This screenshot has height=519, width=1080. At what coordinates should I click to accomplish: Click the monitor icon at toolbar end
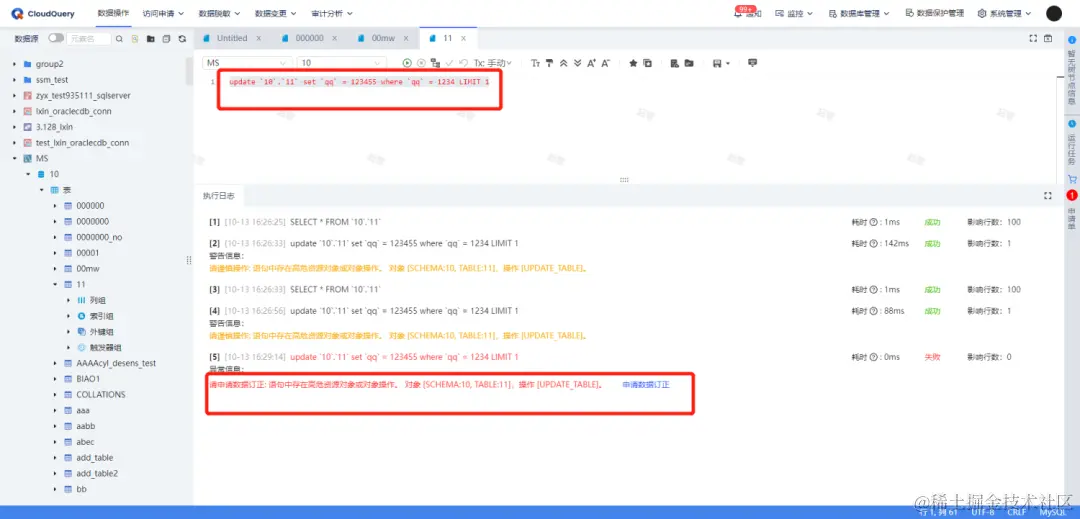pyautogui.click(x=752, y=63)
